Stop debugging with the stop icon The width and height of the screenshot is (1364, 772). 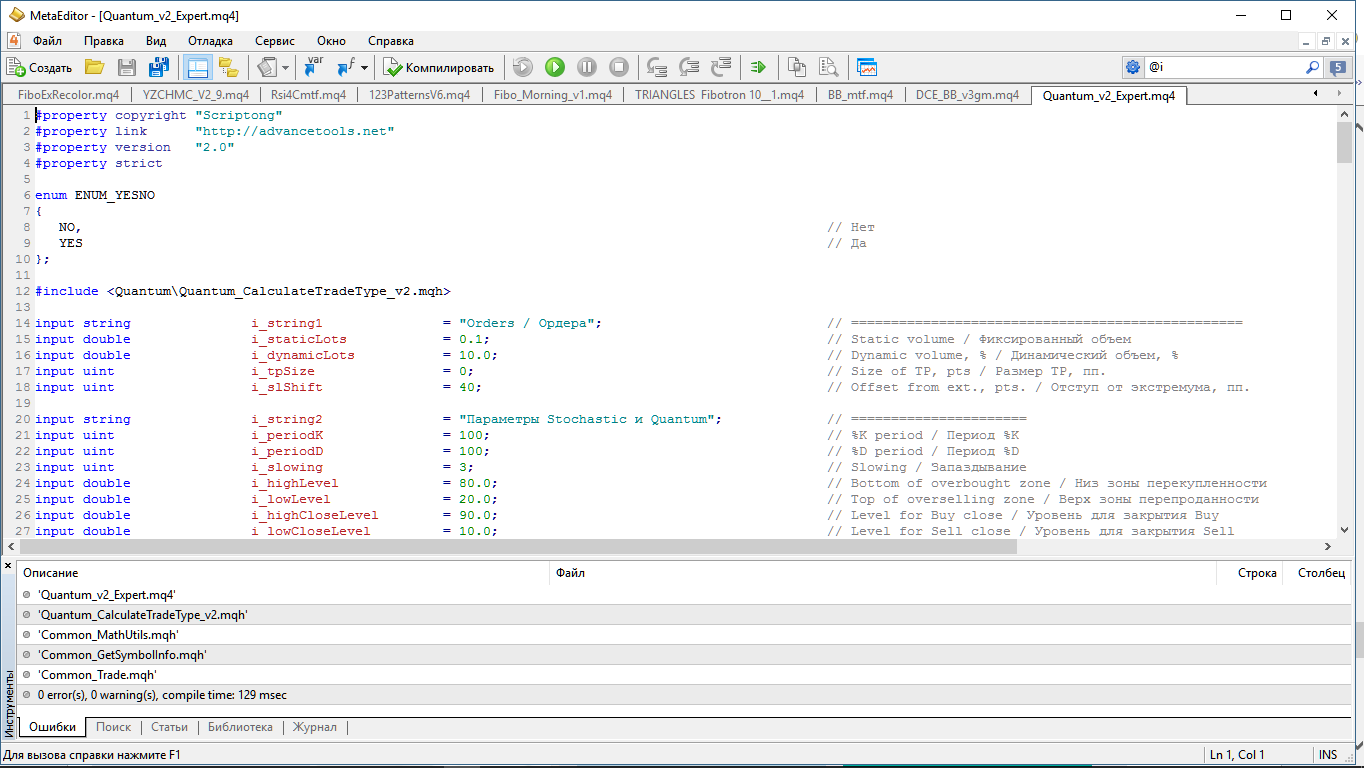tap(619, 67)
